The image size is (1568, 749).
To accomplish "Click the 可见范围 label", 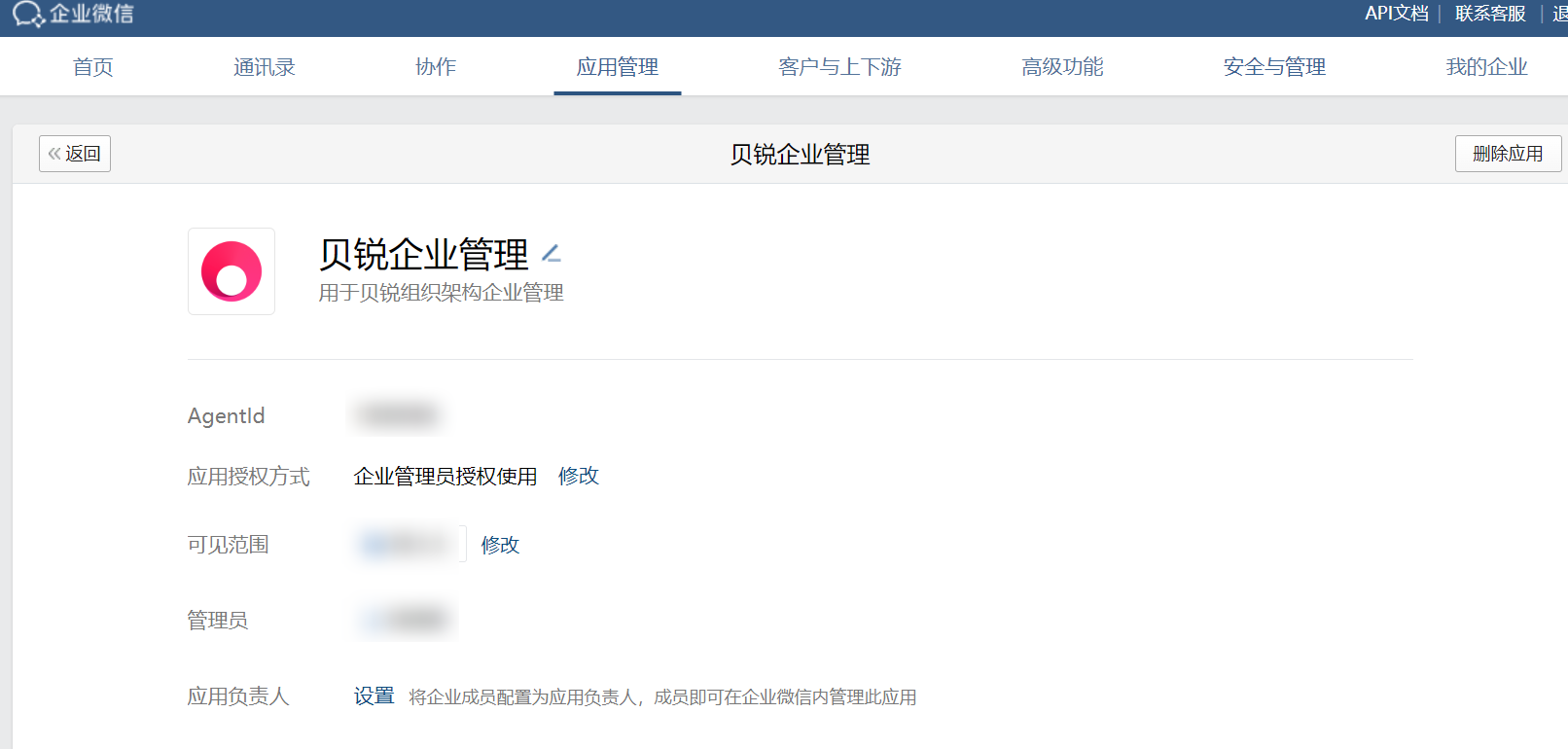I will (229, 545).
